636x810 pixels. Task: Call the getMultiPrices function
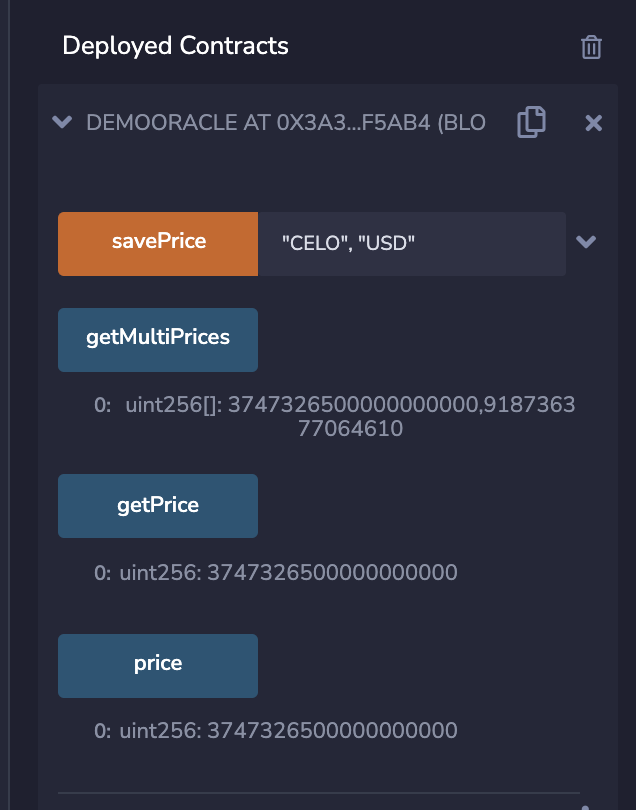[x=157, y=339]
